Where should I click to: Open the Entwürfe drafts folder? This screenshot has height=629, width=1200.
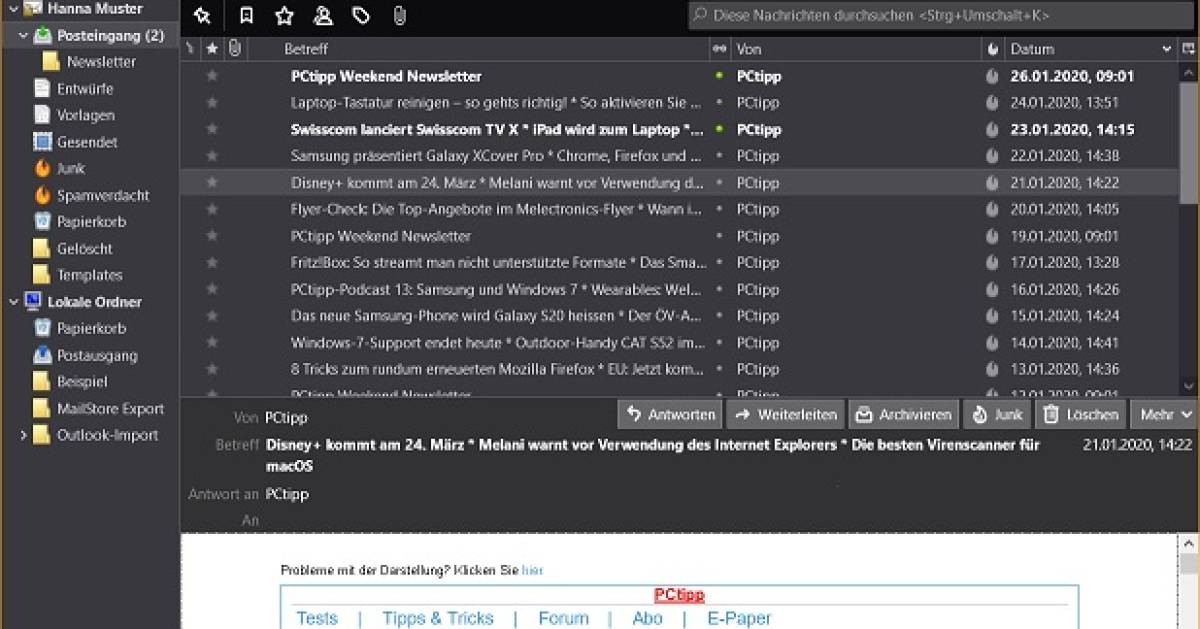point(85,88)
